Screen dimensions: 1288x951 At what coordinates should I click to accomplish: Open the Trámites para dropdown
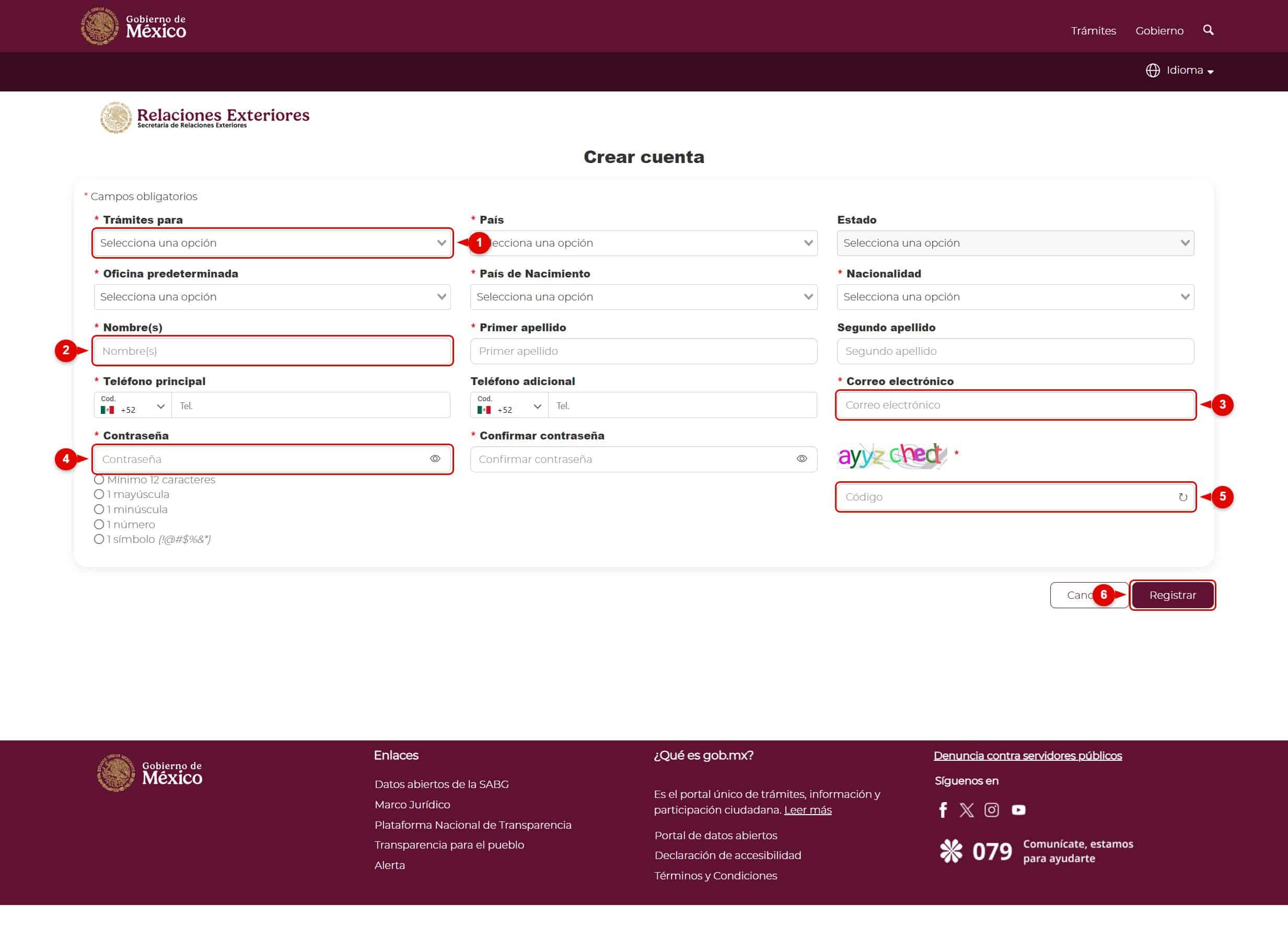(x=272, y=243)
